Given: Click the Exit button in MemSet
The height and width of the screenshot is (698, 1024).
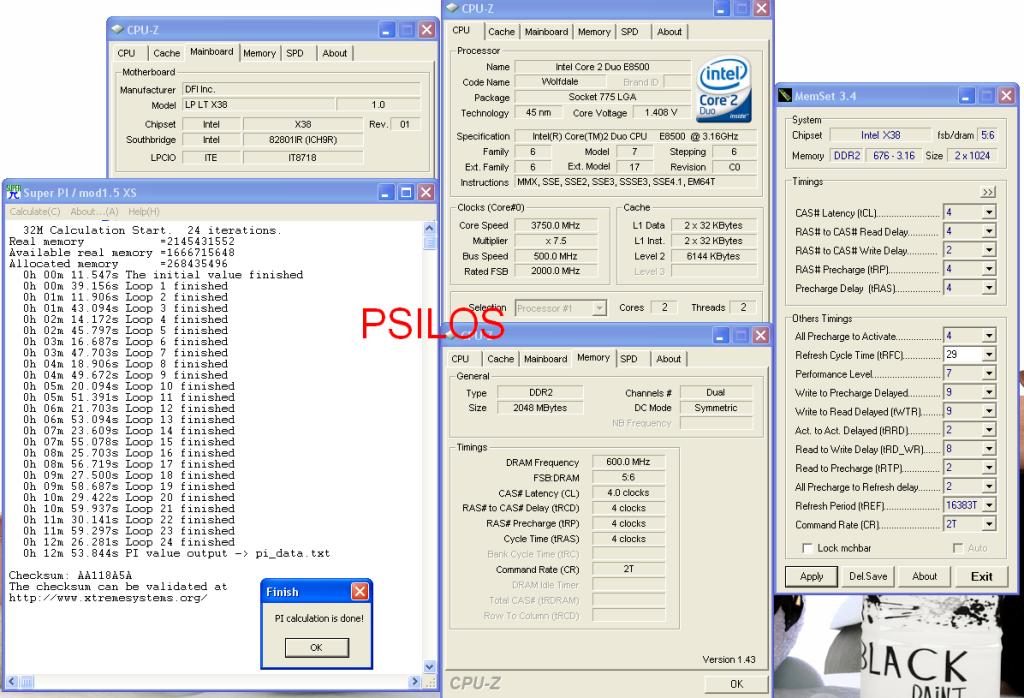Looking at the screenshot, I should (x=981, y=577).
